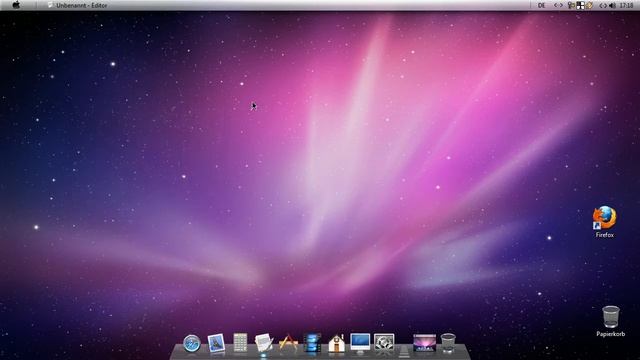The height and width of the screenshot is (360, 640).
Task: Open the System Preferences gear icon in dock
Action: 384,342
